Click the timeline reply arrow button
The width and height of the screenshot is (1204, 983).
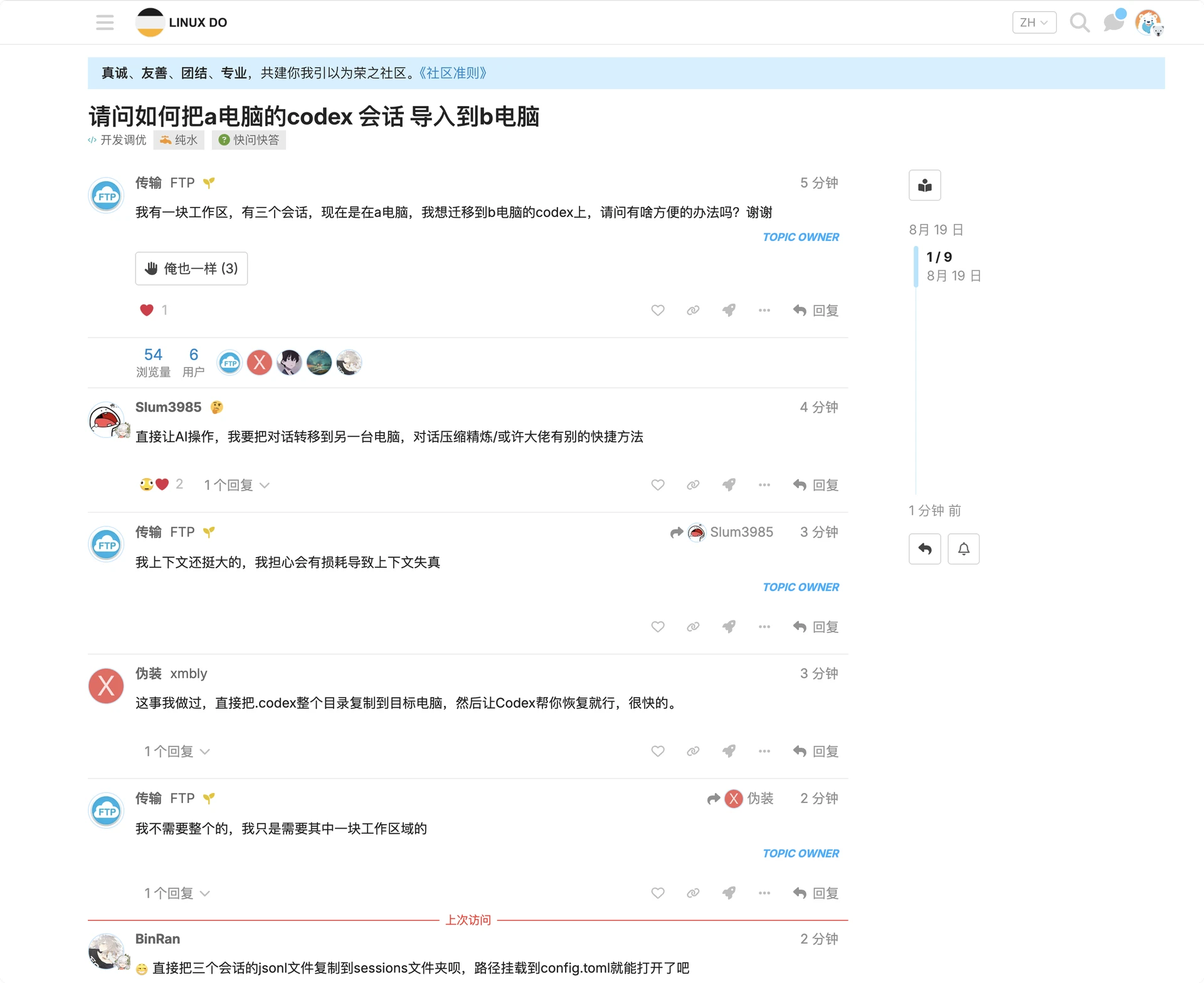click(x=925, y=549)
